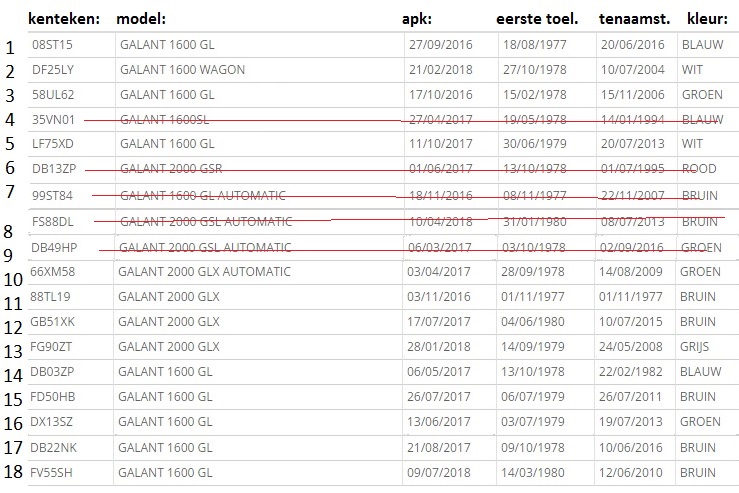Click the "kenteken:" column header
The image size is (739, 493).
point(64,19)
